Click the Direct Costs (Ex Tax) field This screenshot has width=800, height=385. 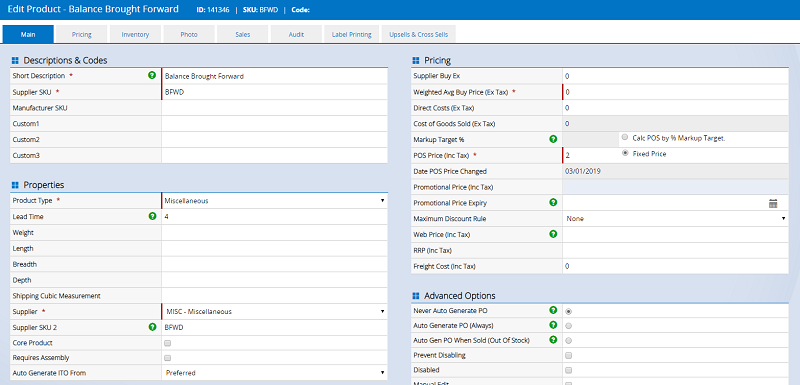[676, 108]
